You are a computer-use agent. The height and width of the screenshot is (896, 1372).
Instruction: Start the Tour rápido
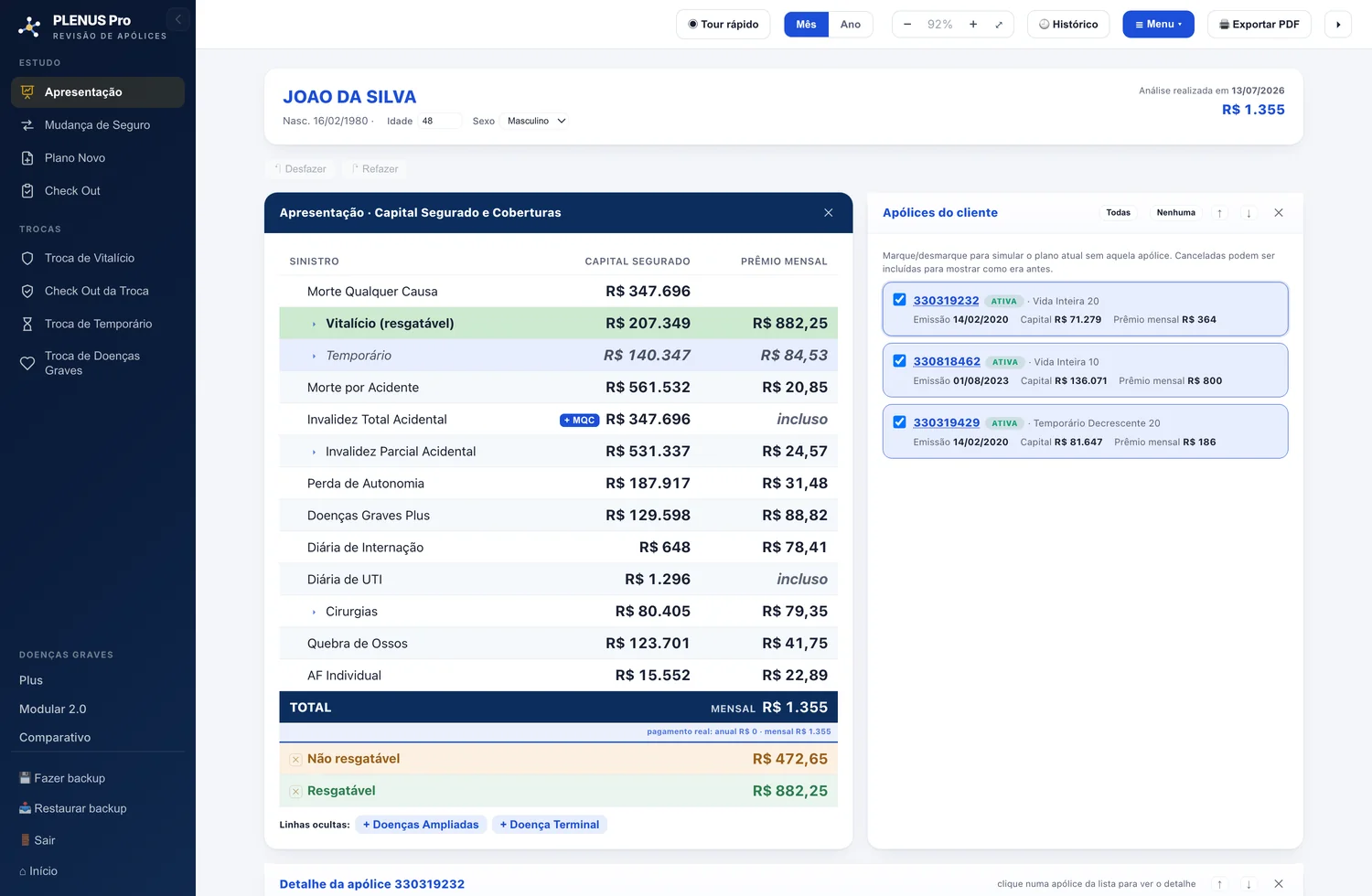[x=724, y=25]
